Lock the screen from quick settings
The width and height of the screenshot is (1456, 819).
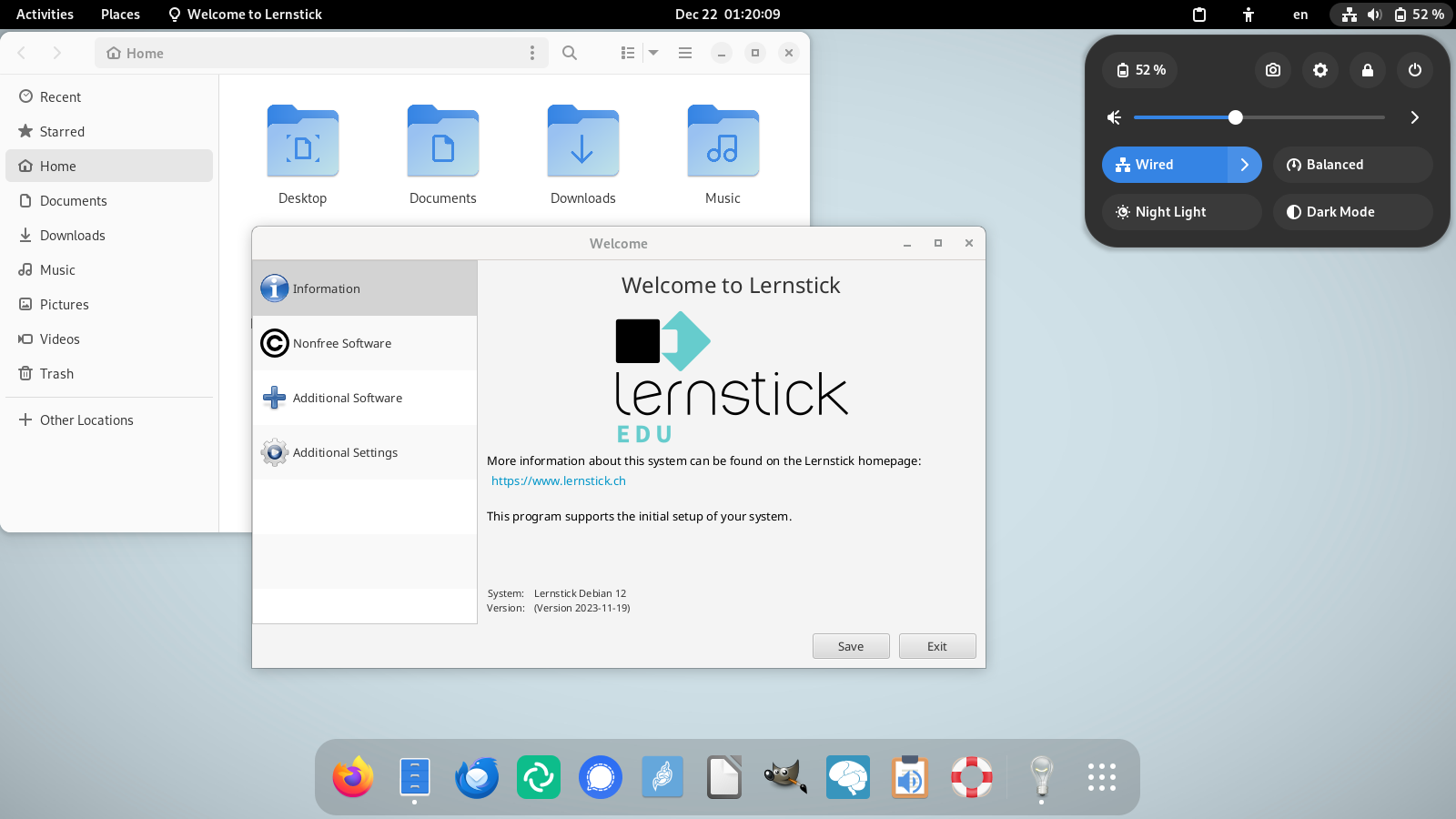(x=1368, y=70)
